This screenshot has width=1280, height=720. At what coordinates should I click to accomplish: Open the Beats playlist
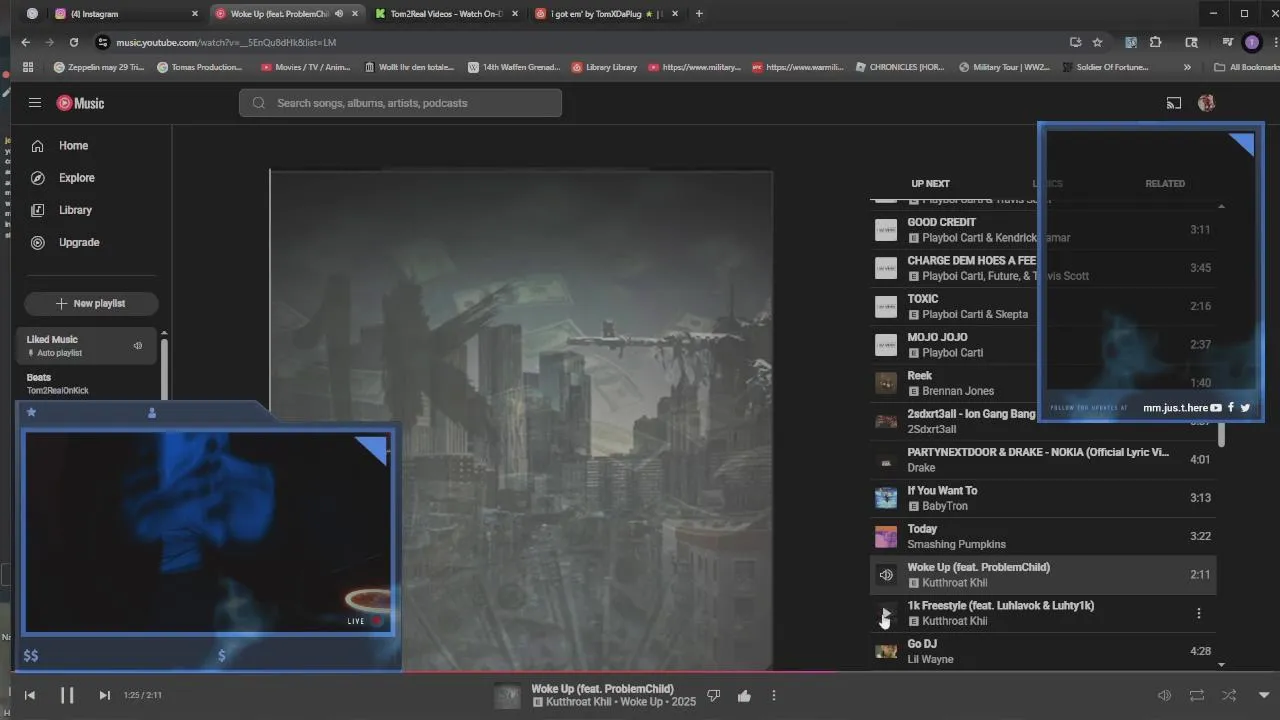[x=86, y=383]
